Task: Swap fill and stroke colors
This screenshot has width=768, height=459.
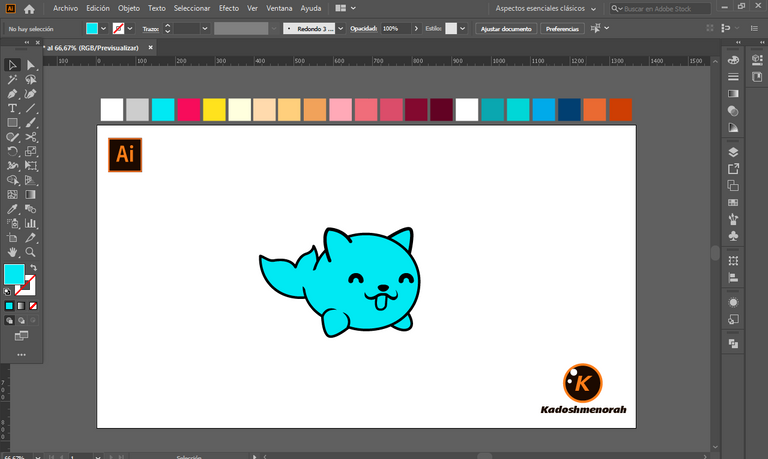Action: (x=33, y=268)
